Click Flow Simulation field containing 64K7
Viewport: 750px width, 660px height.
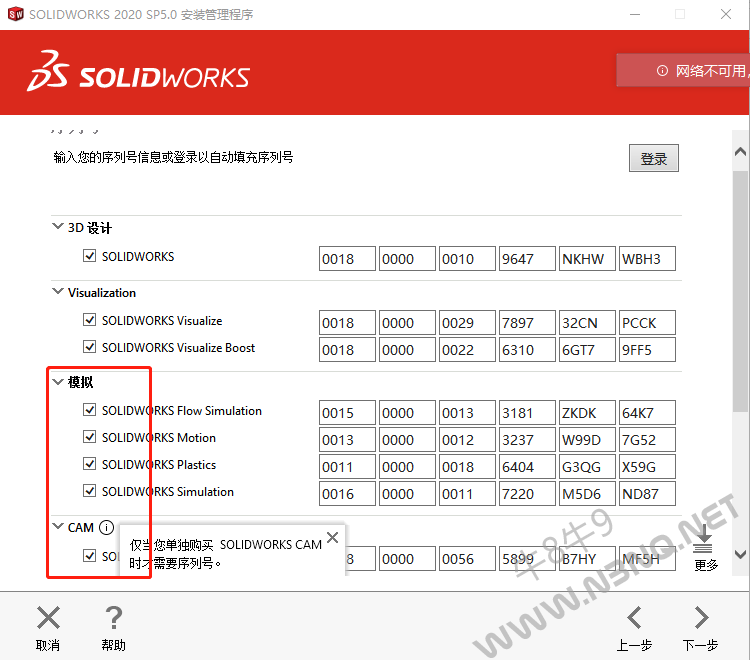pos(647,413)
